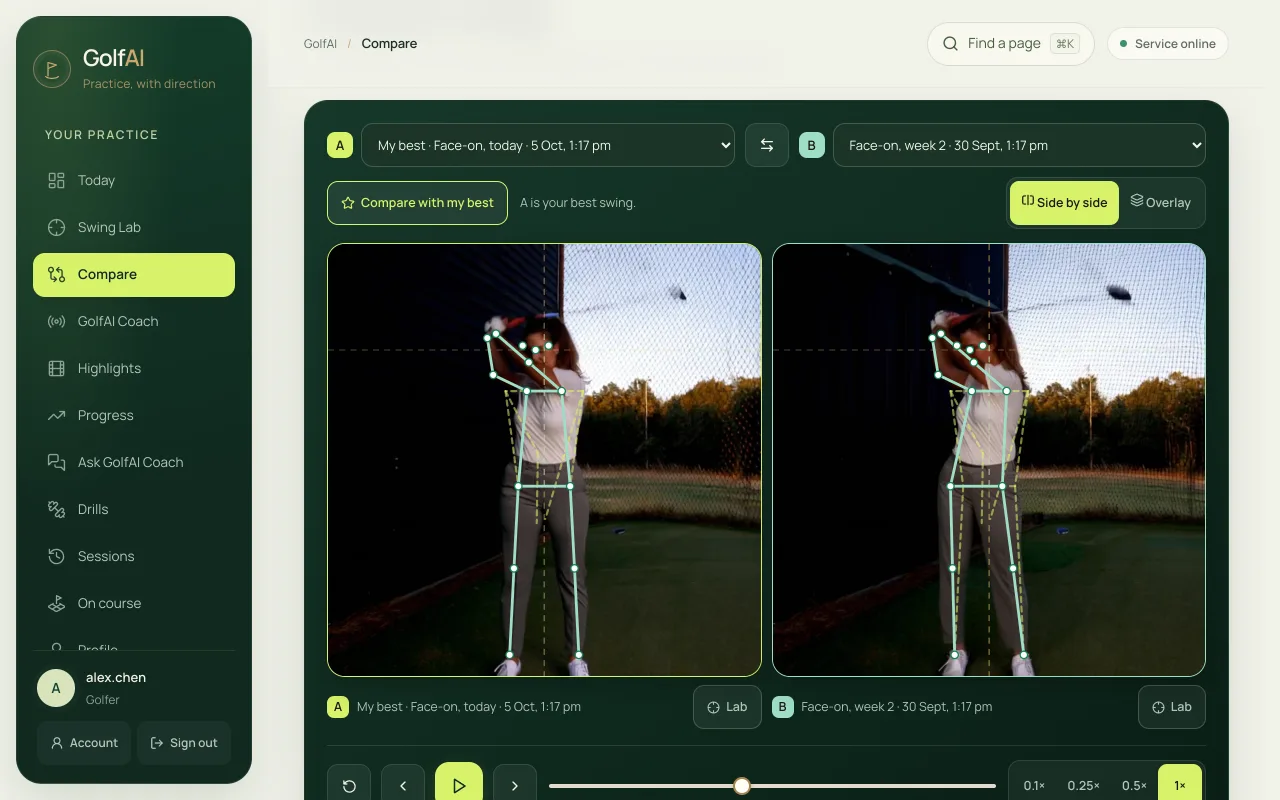The image size is (1280, 800).
Task: Set playback speed to 1×
Action: click(x=1180, y=786)
